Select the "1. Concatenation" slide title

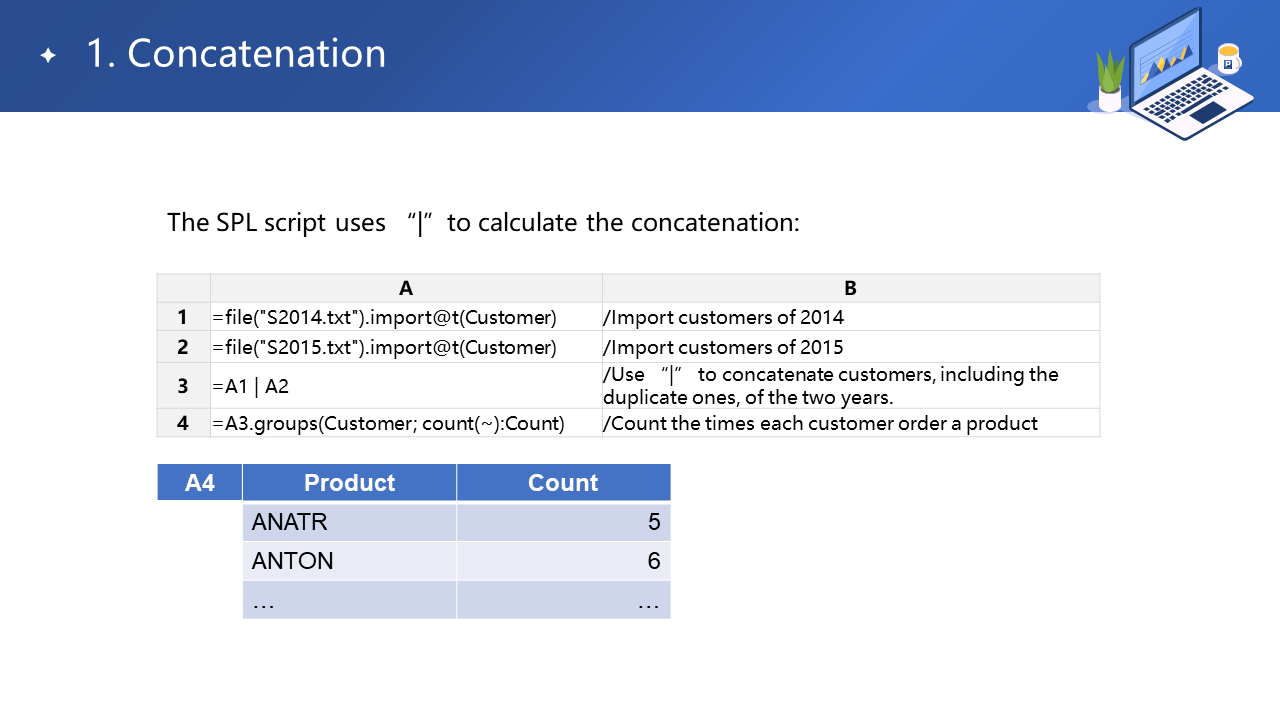[236, 54]
